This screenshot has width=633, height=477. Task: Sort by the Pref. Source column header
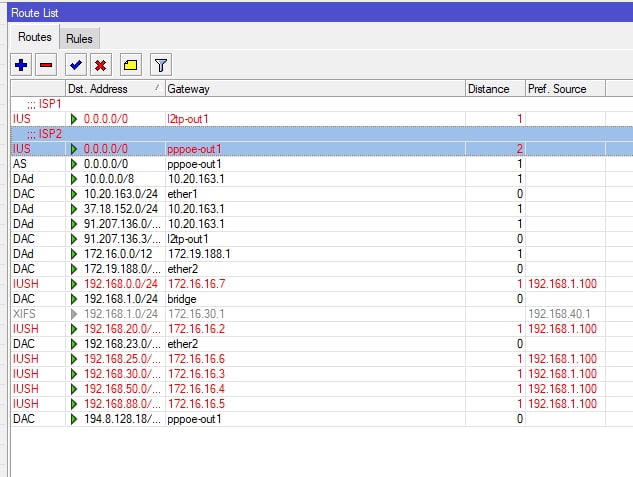tap(565, 89)
